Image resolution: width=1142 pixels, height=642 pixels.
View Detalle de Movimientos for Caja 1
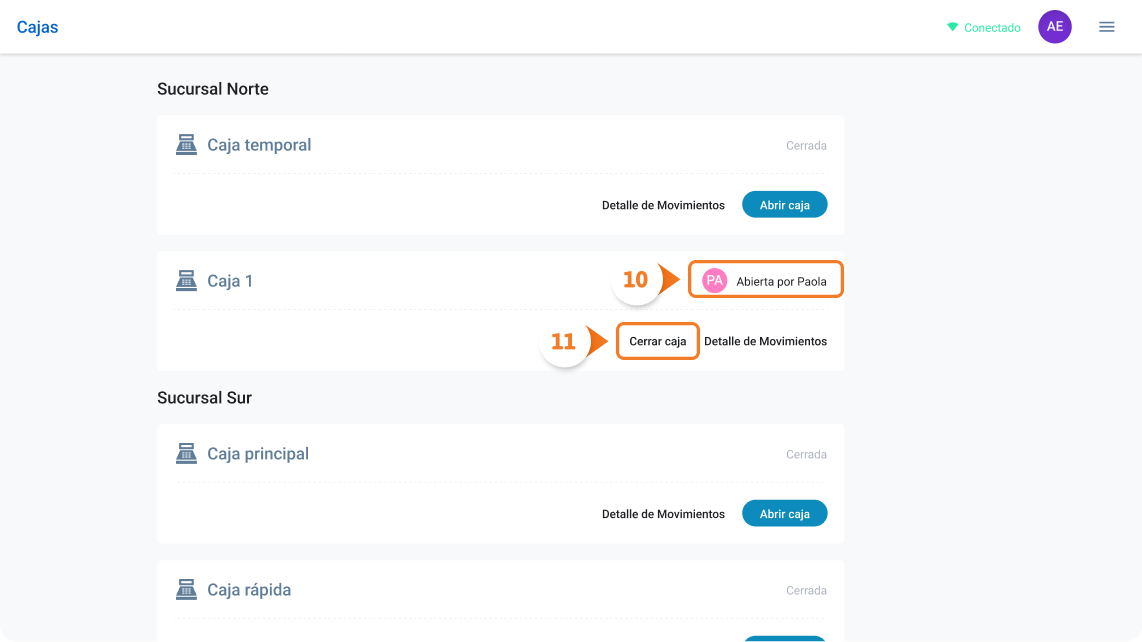[x=765, y=341]
